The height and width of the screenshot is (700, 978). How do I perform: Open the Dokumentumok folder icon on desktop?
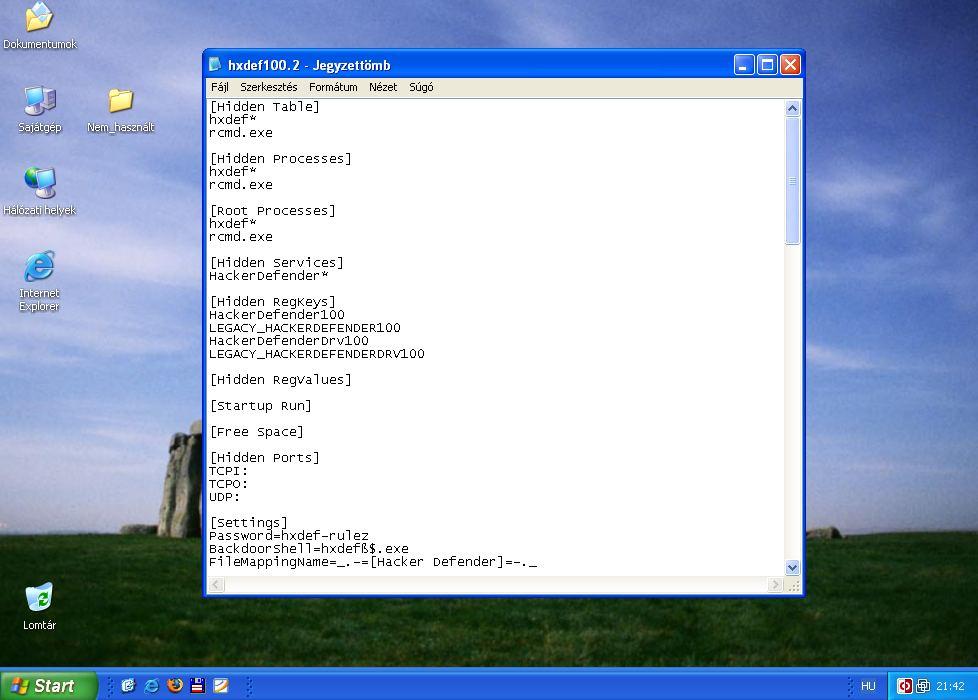point(39,17)
